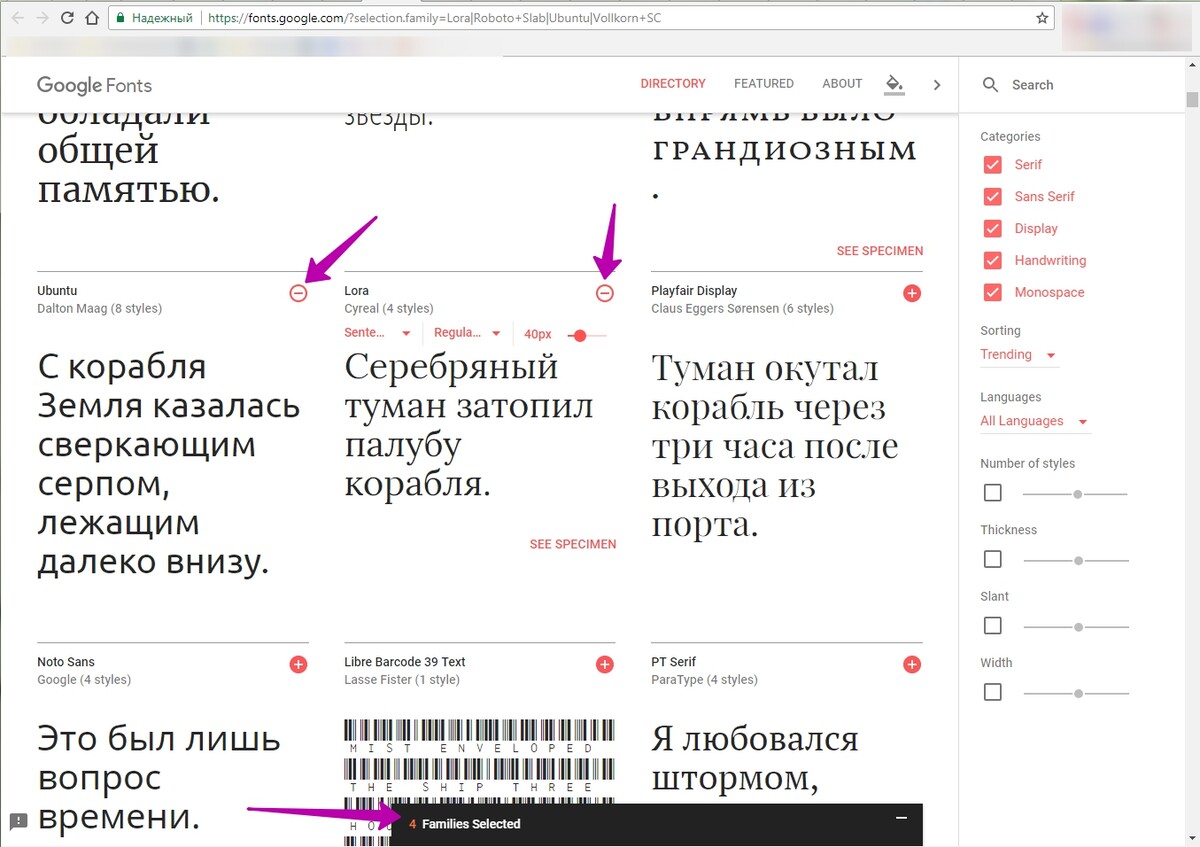The image size is (1200, 847).
Task: Enable Width filter checkbox
Action: click(992, 692)
